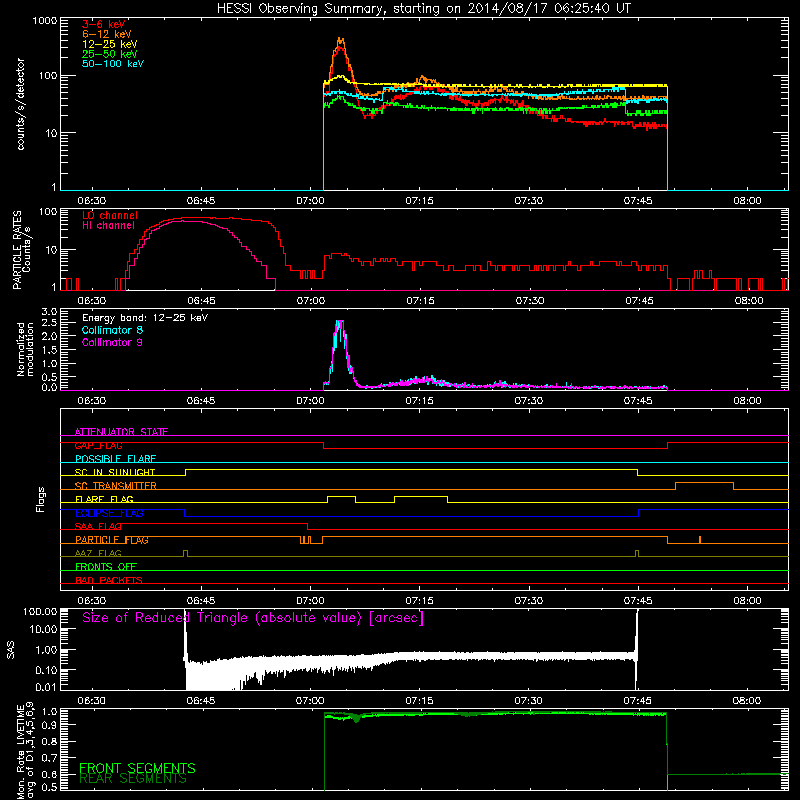
Task: Click the first raised FLARE_FLAG segment
Action: (341, 496)
